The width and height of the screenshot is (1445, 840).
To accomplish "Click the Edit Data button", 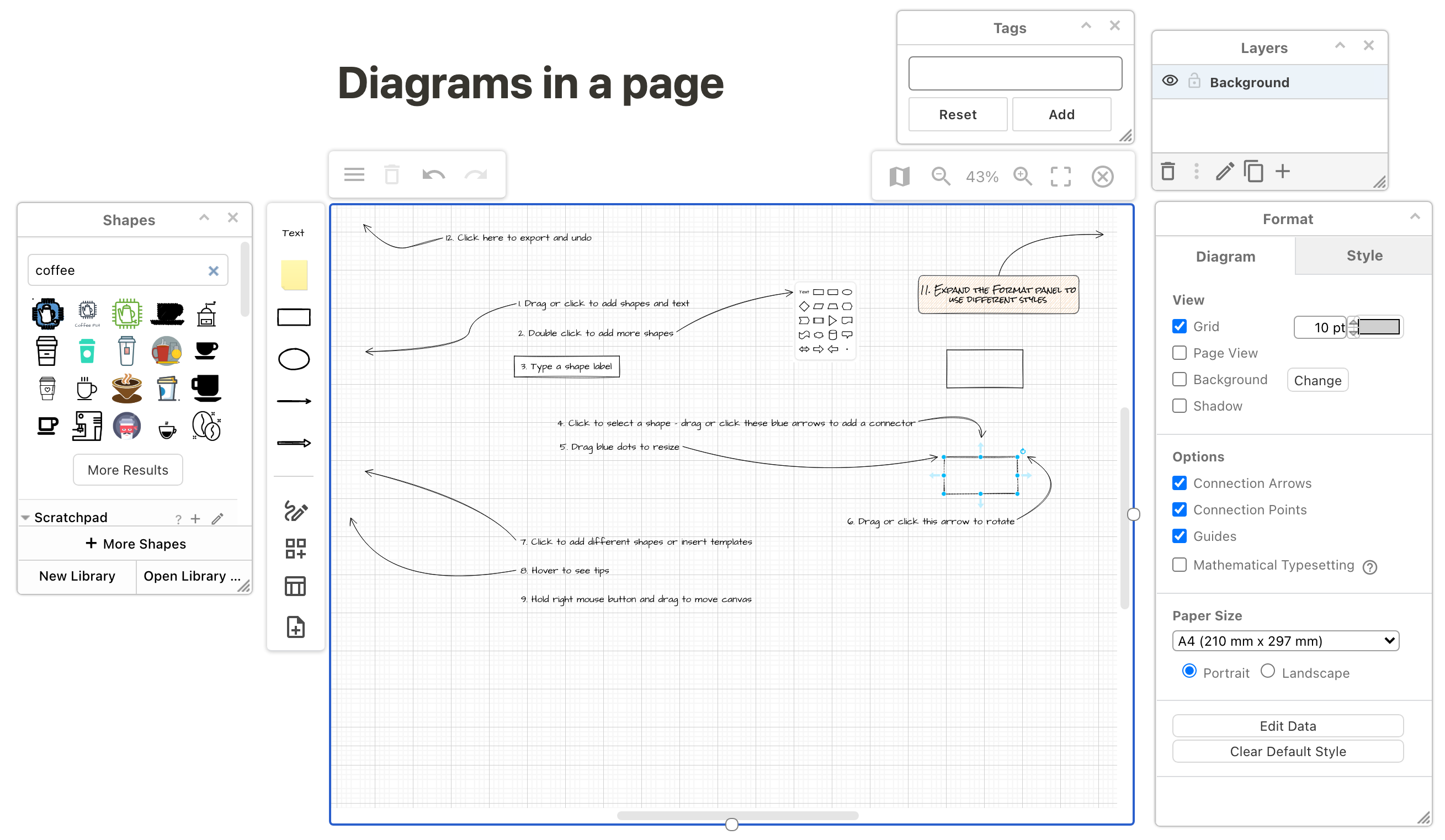I will [1287, 724].
